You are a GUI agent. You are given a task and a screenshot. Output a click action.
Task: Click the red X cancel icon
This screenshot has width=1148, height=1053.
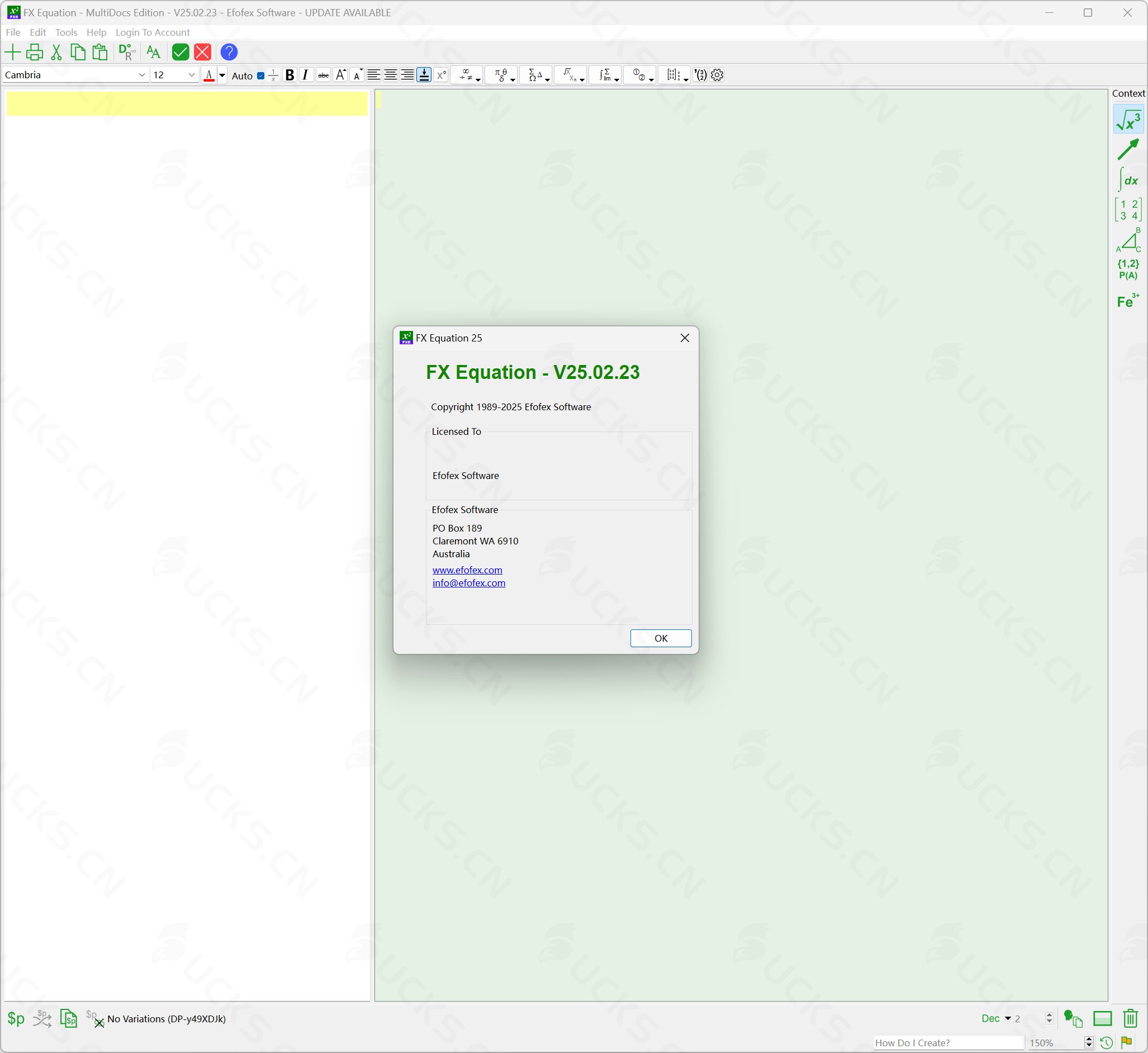coord(203,53)
